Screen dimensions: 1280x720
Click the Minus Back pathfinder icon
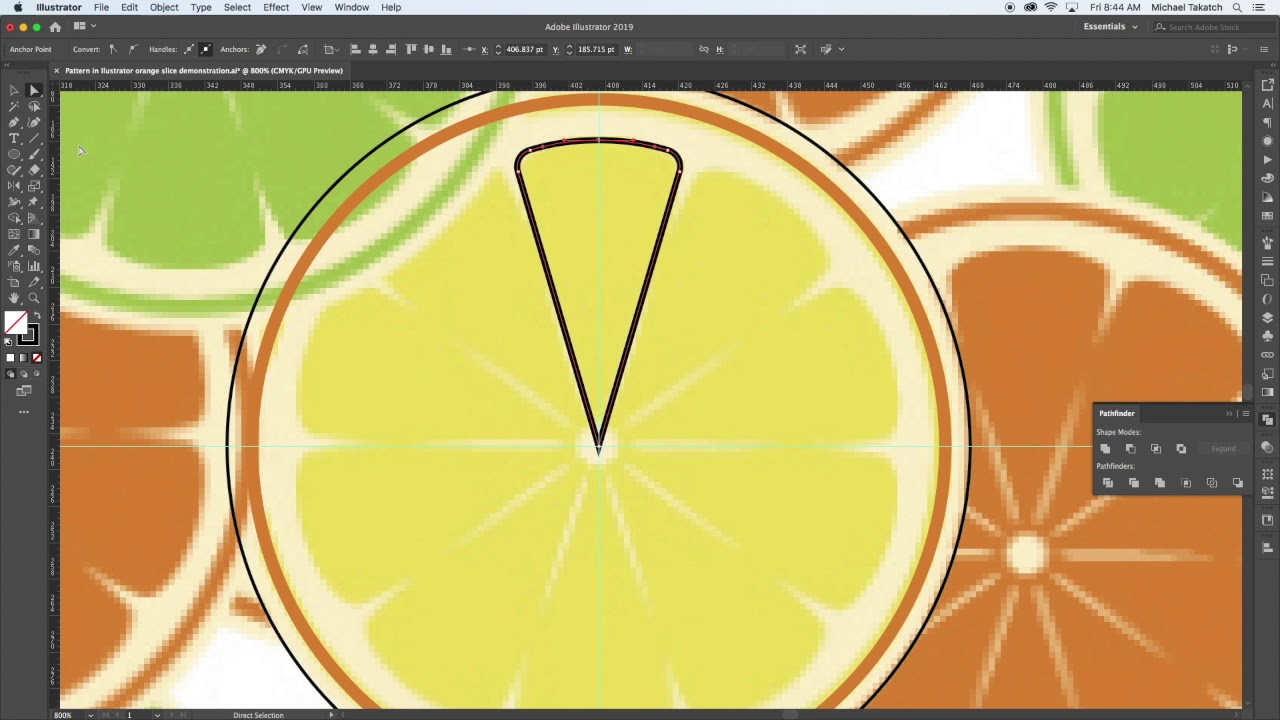[x=1237, y=483]
